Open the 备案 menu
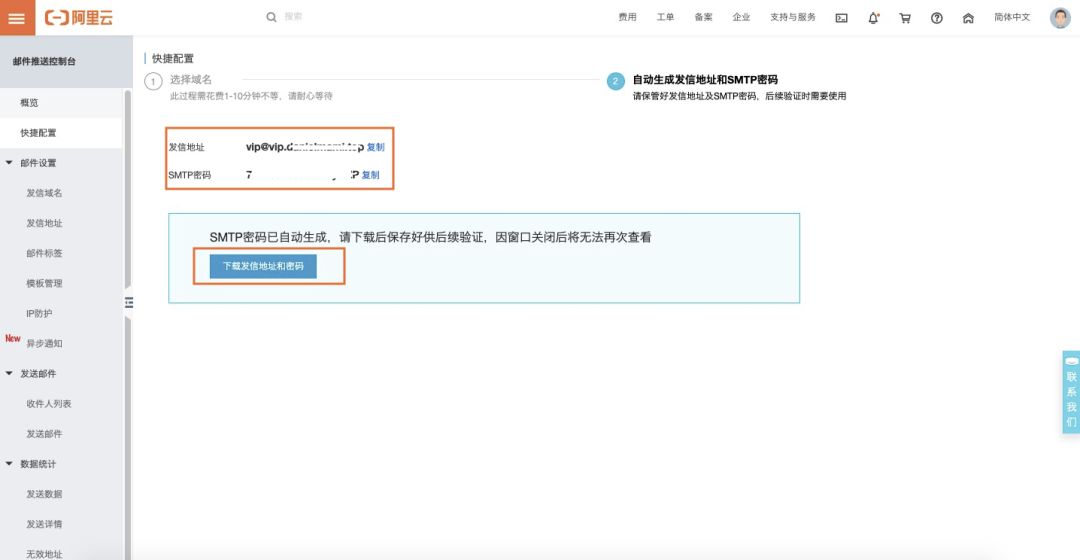This screenshot has height=560, width=1080. 703,17
